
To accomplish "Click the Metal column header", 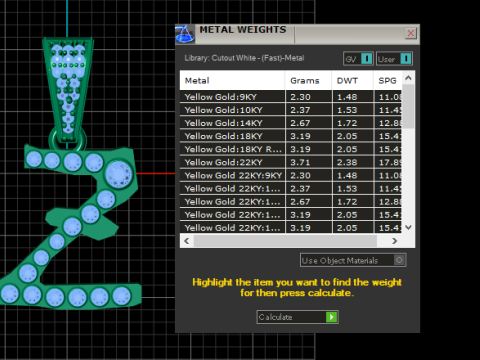I will pyautogui.click(x=232, y=81).
